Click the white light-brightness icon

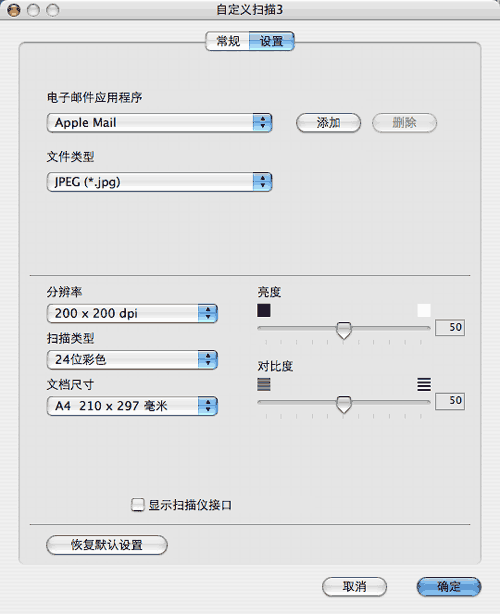coord(424,311)
